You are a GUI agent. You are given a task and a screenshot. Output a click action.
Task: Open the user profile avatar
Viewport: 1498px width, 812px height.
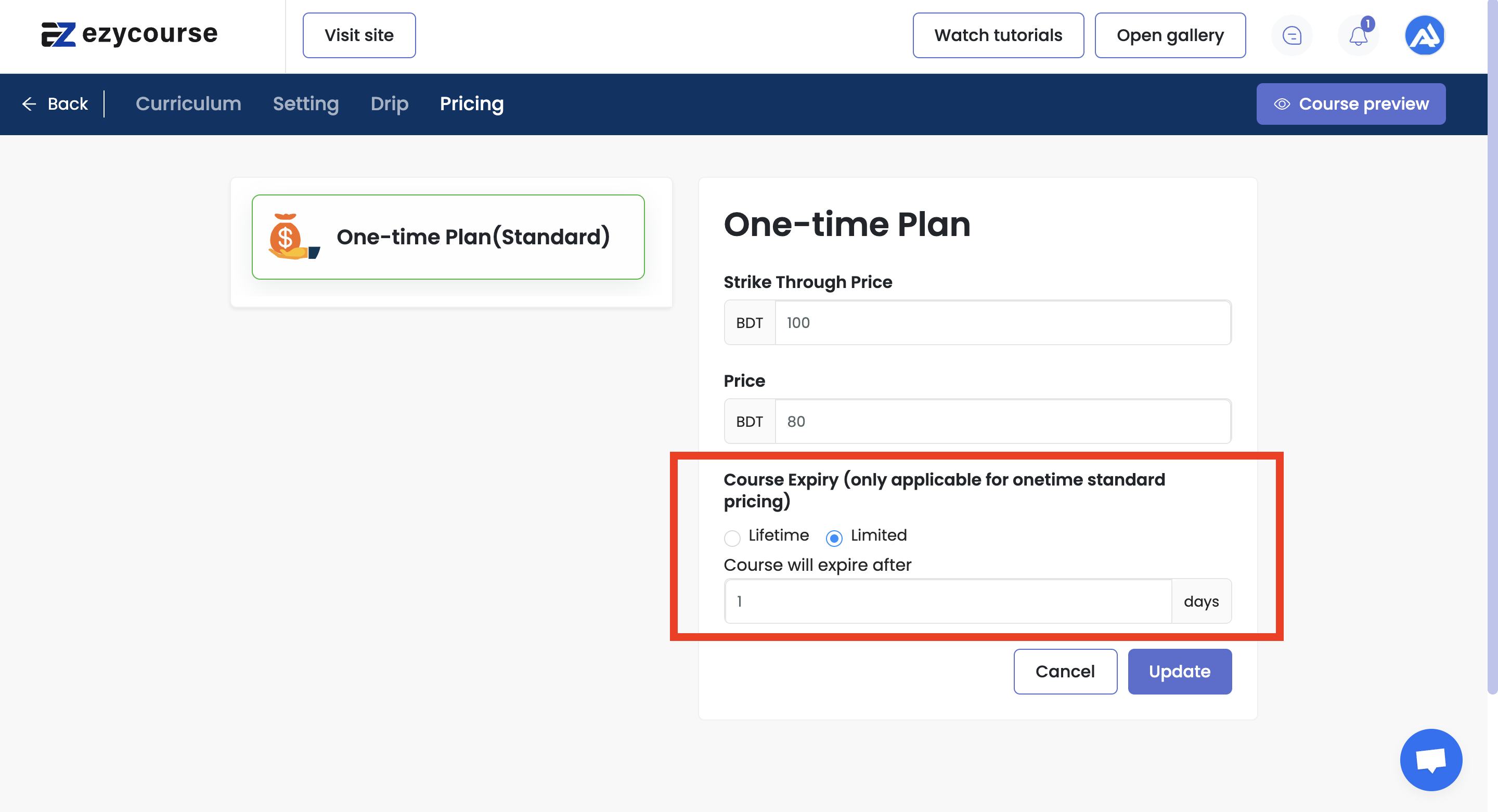[1424, 35]
